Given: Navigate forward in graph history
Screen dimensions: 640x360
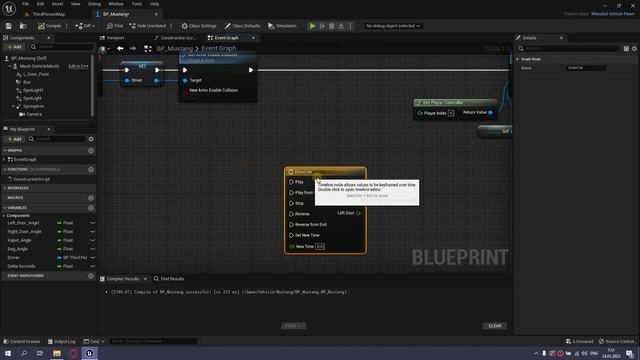Looking at the screenshot, I should pyautogui.click(x=133, y=49).
